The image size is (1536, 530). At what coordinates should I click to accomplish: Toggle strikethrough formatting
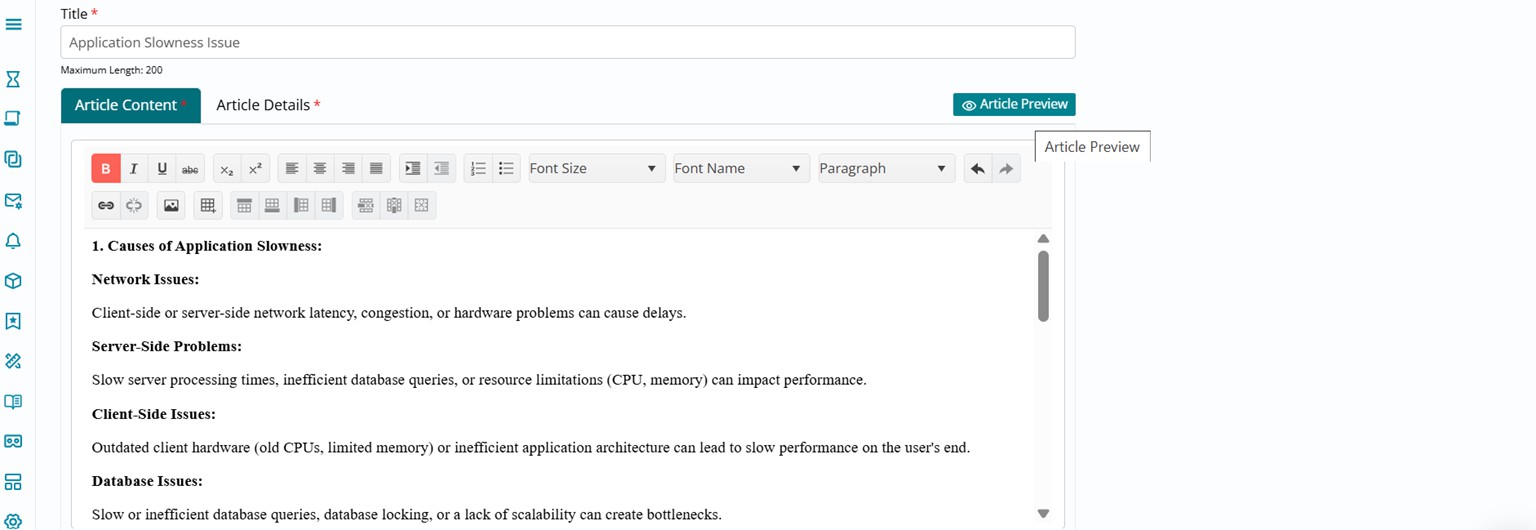tap(190, 168)
